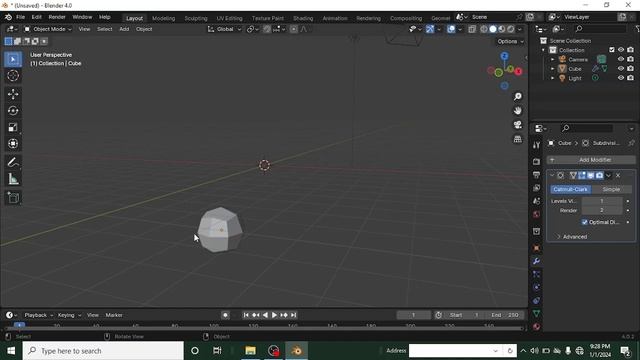Toggle camera view icon in viewport
Screen dimensions: 640x360
(518, 125)
